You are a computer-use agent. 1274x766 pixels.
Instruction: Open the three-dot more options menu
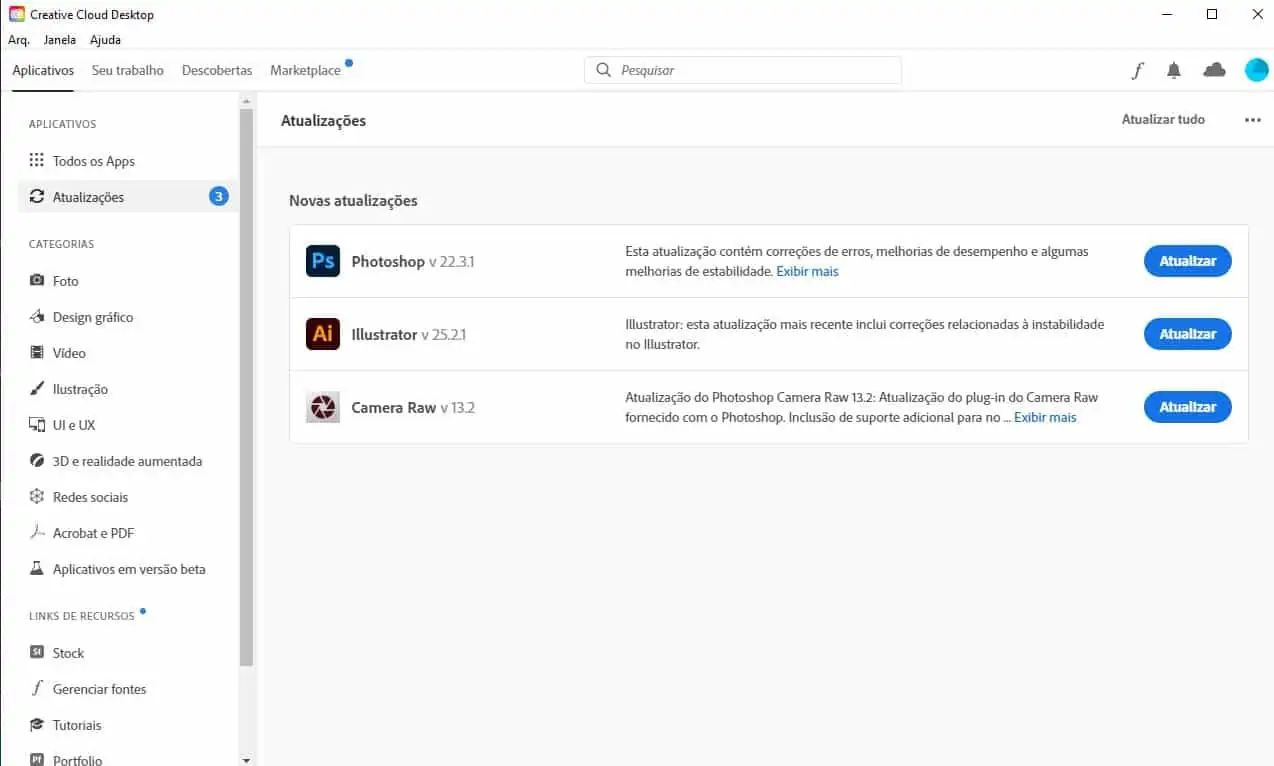point(1252,120)
